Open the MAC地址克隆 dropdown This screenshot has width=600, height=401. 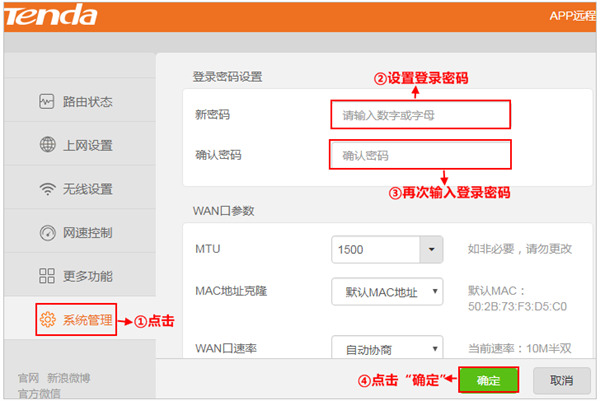387,292
